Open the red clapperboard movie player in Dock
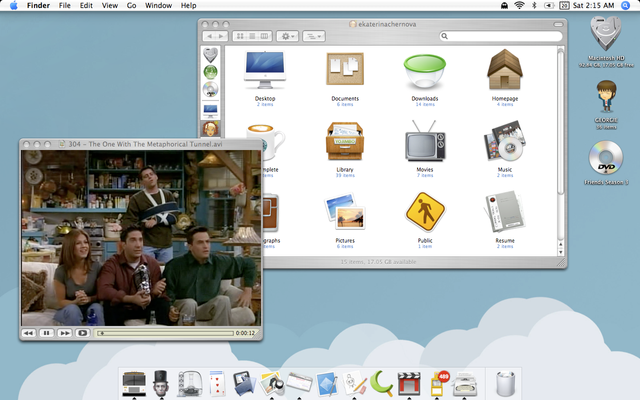The height and width of the screenshot is (400, 640). (x=409, y=383)
